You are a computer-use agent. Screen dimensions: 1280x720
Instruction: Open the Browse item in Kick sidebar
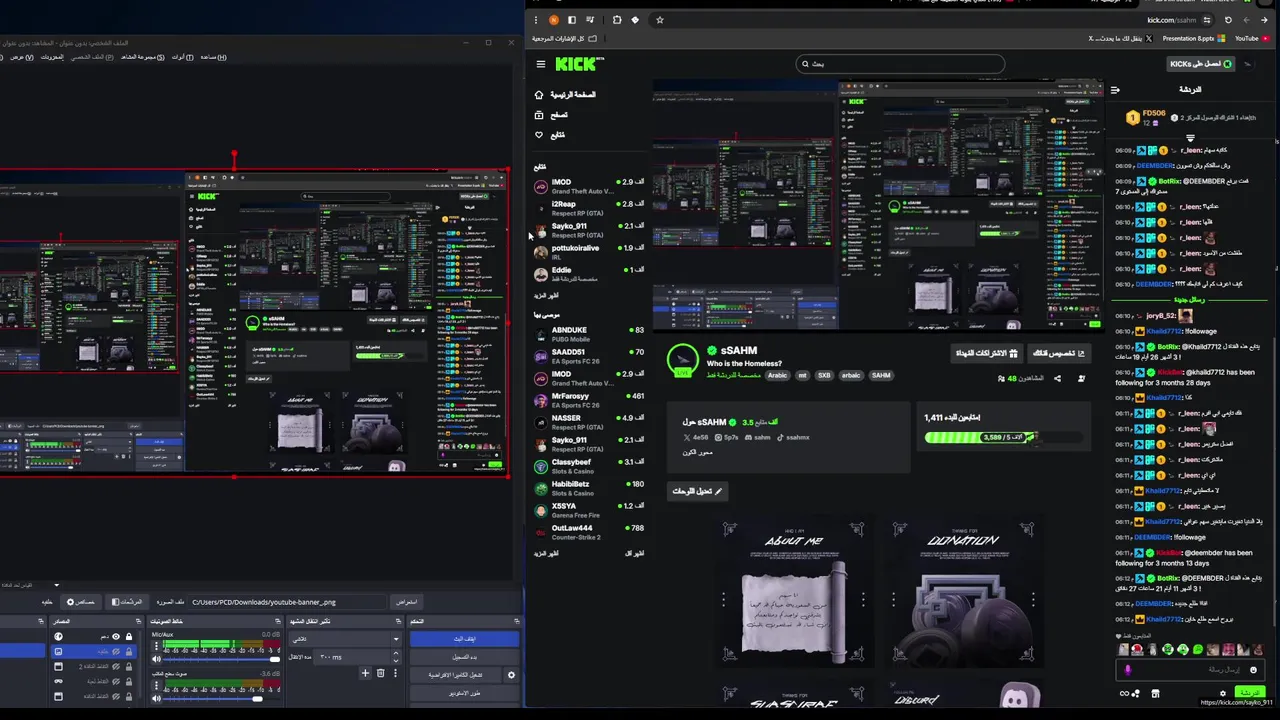552,115
